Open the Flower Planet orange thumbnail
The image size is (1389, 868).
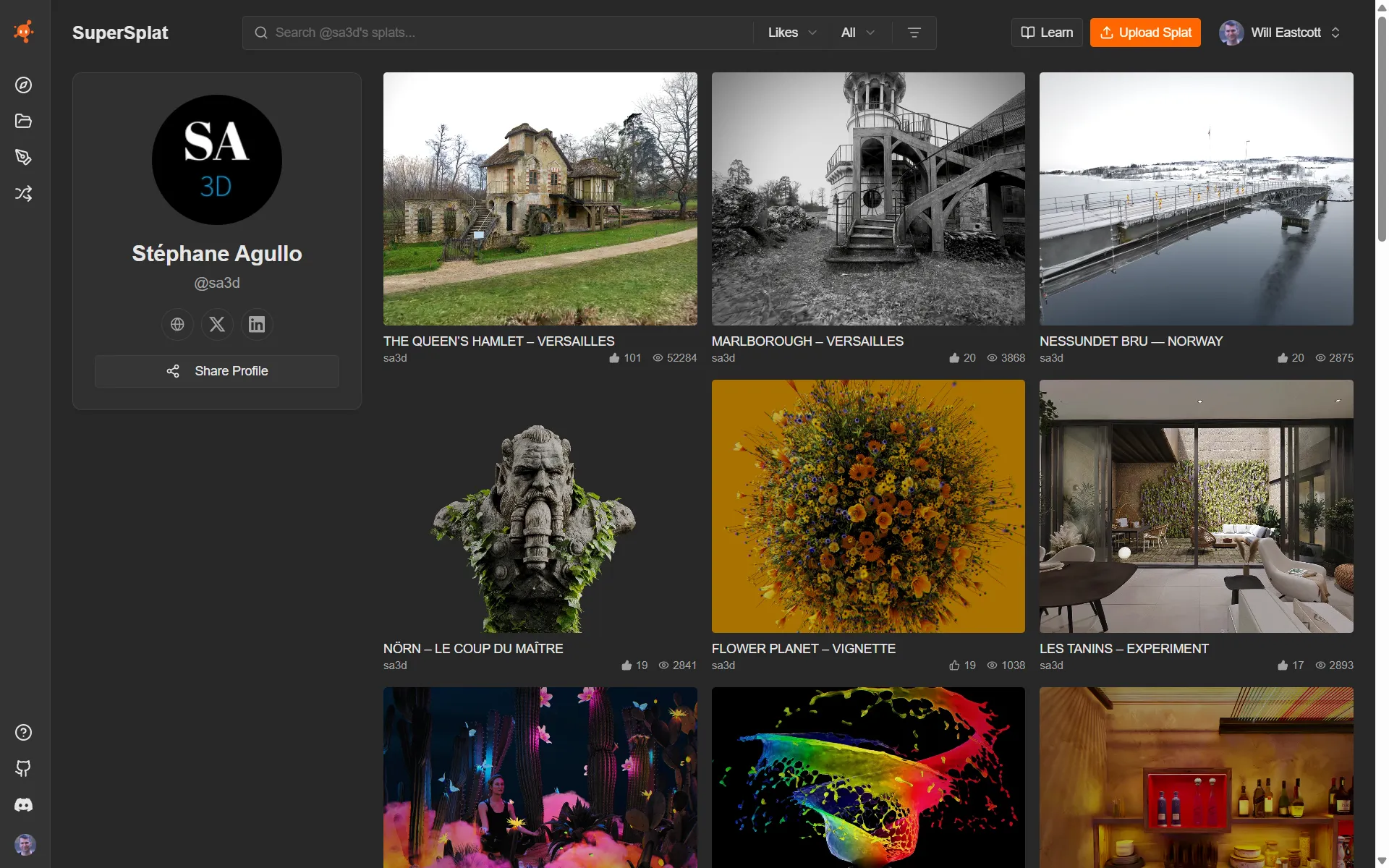(x=868, y=506)
